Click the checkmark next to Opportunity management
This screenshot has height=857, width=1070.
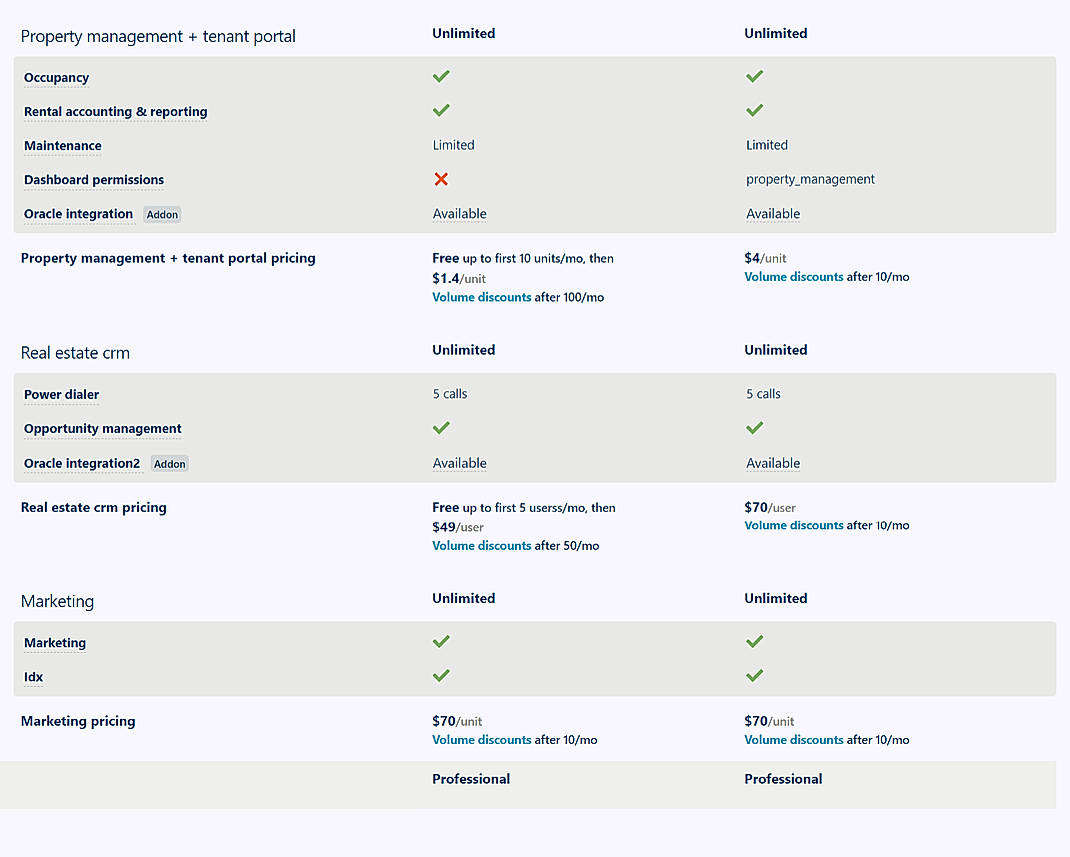(441, 427)
